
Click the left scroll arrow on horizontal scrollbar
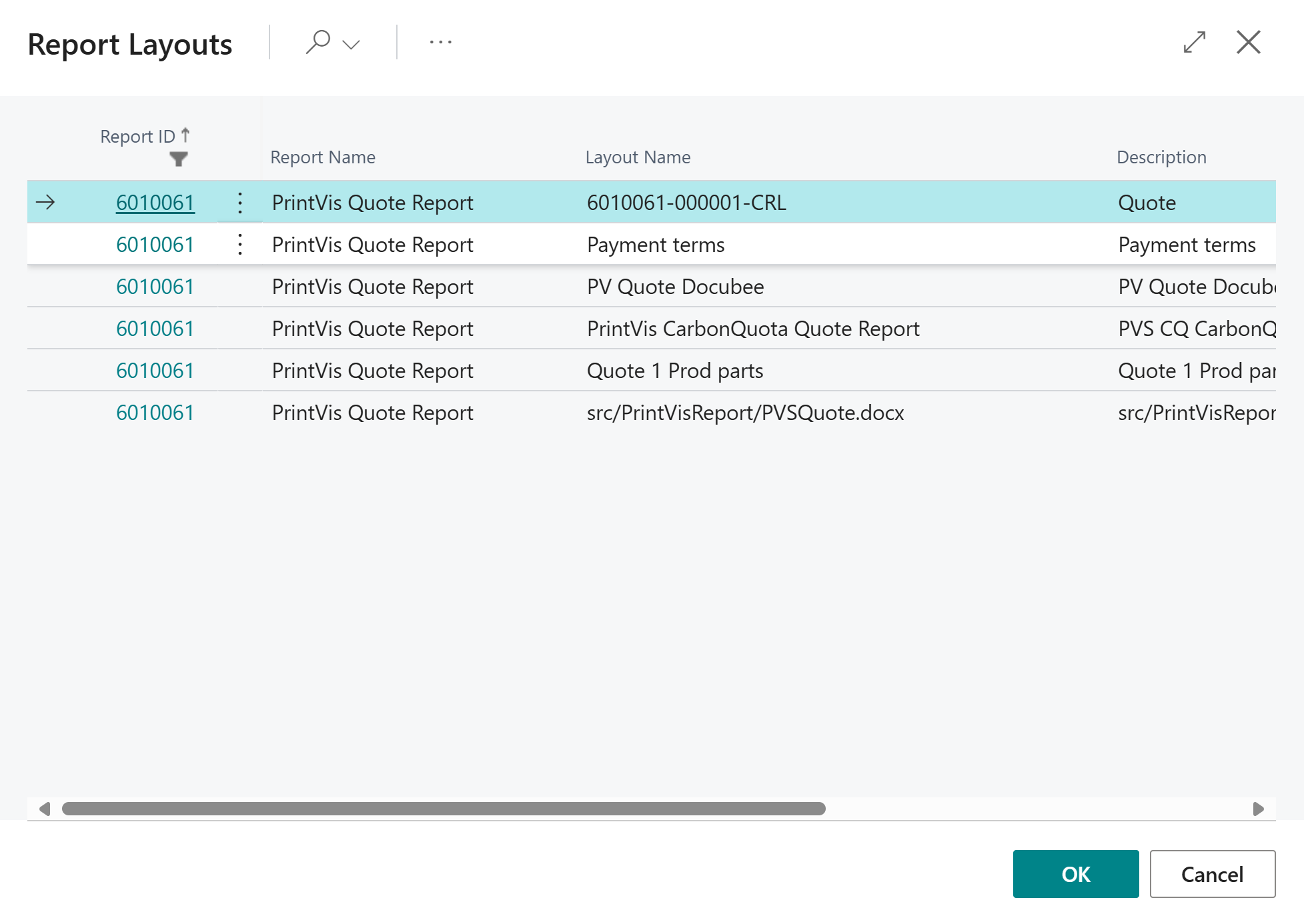[45, 809]
